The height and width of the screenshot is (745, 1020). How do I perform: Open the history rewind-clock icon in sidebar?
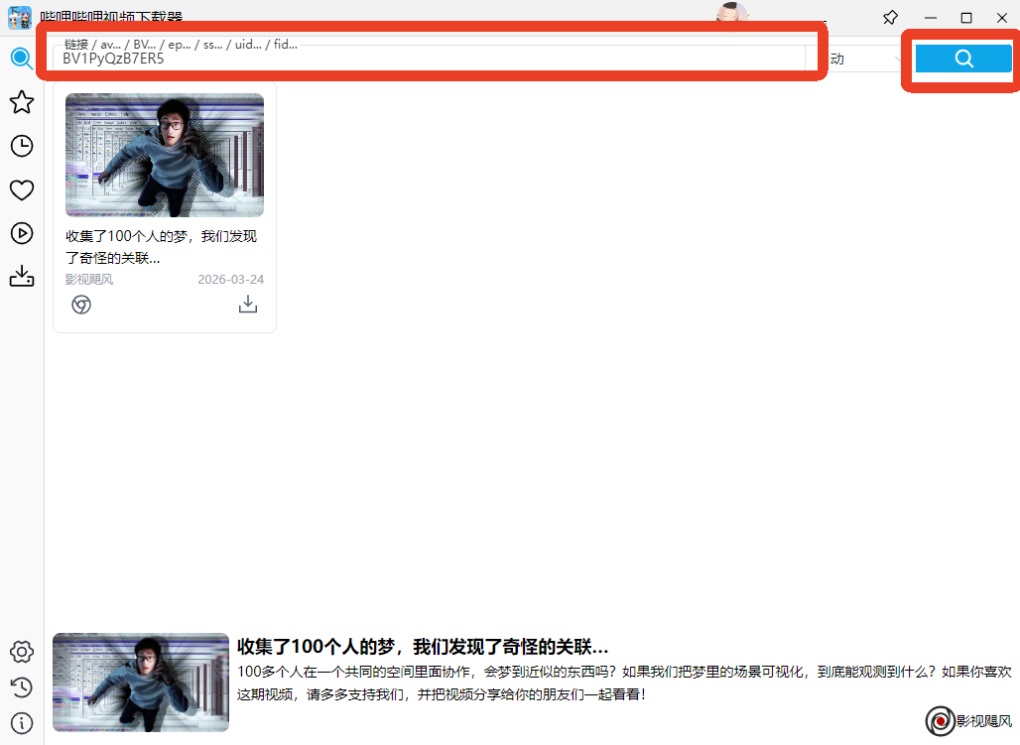tap(21, 687)
